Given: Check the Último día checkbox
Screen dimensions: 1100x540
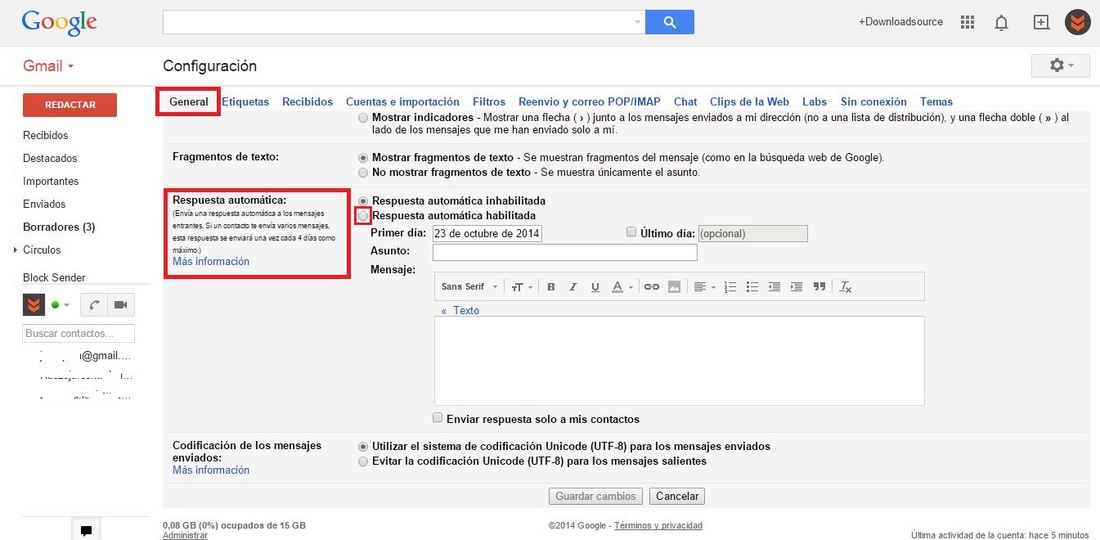Looking at the screenshot, I should pos(631,232).
